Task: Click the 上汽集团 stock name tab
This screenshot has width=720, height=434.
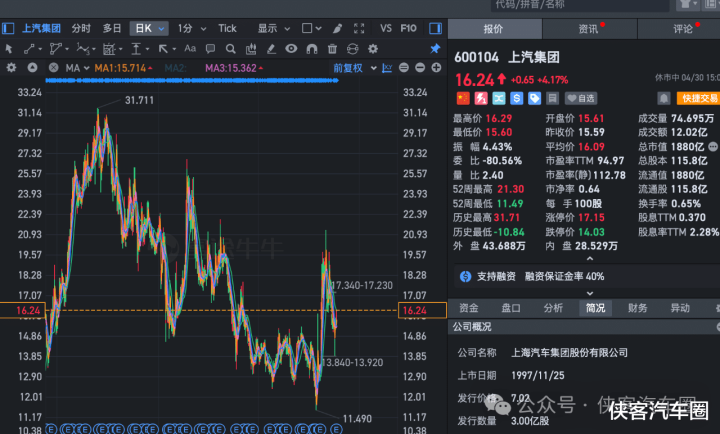Action: tap(41, 28)
